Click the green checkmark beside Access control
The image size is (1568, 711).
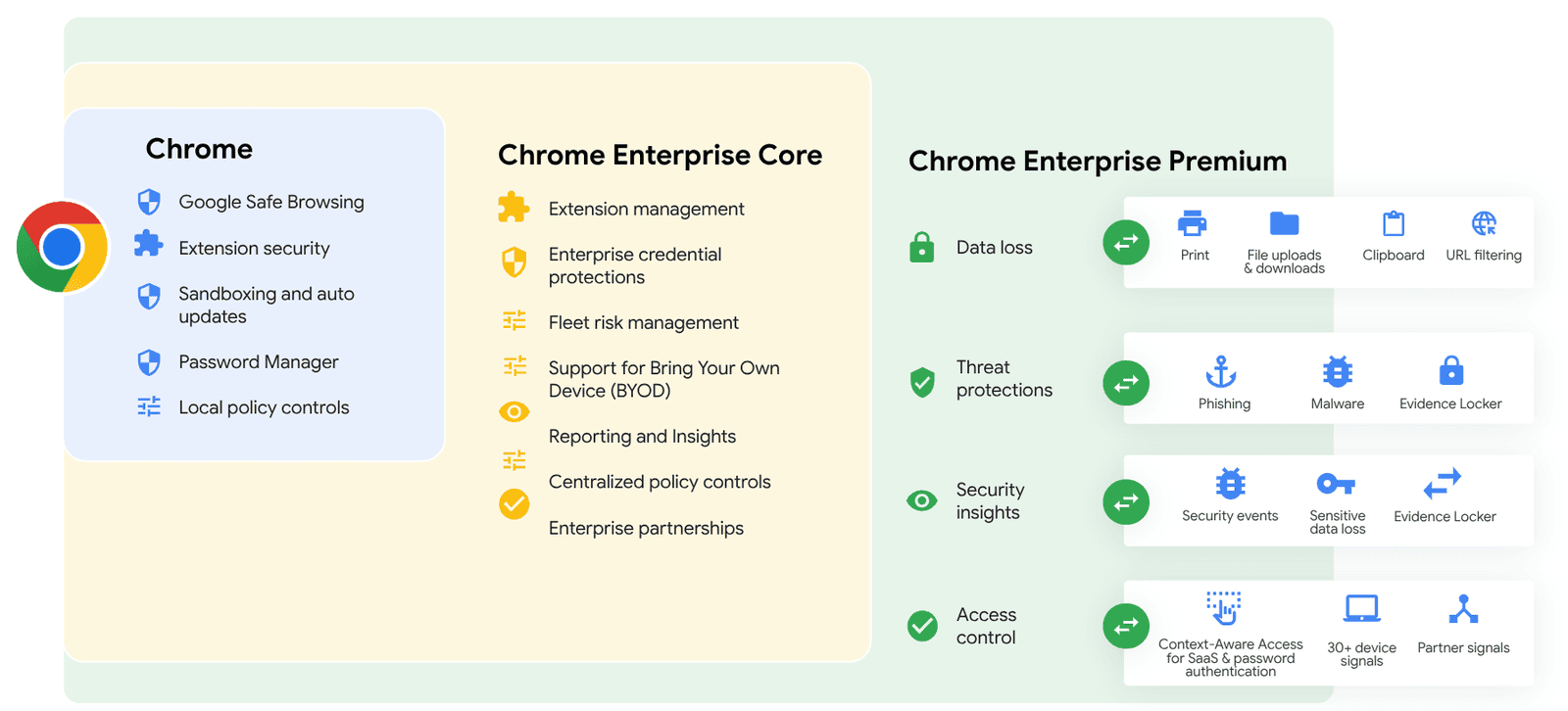tap(922, 626)
